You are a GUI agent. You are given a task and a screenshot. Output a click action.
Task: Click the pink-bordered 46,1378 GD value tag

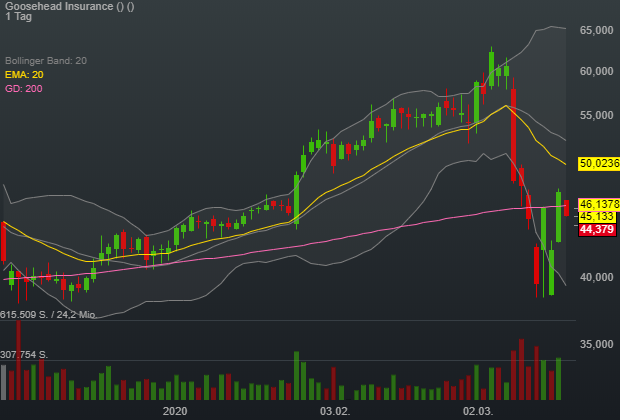click(x=599, y=204)
